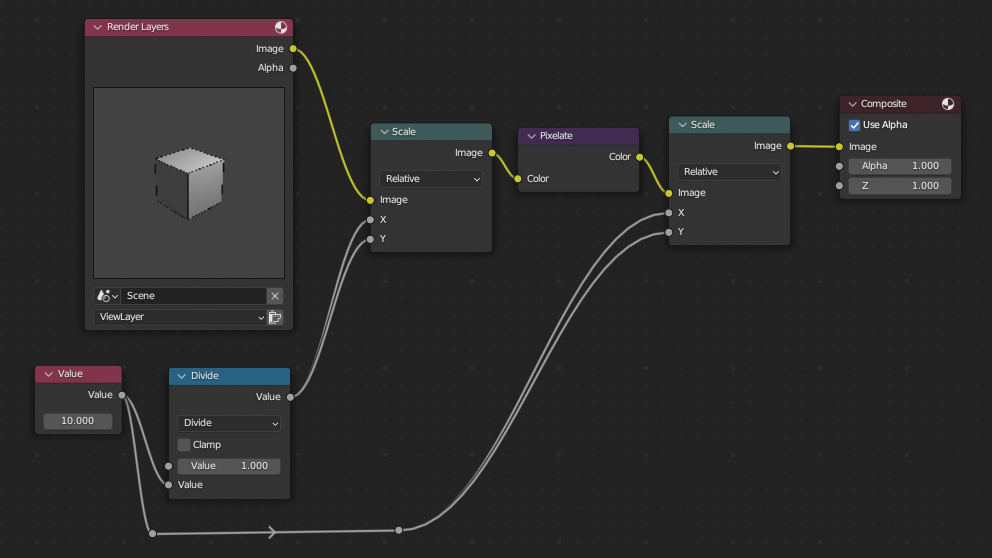Disable Use Alpha in Composite node
Viewport: 992px width, 558px height.
(855, 125)
